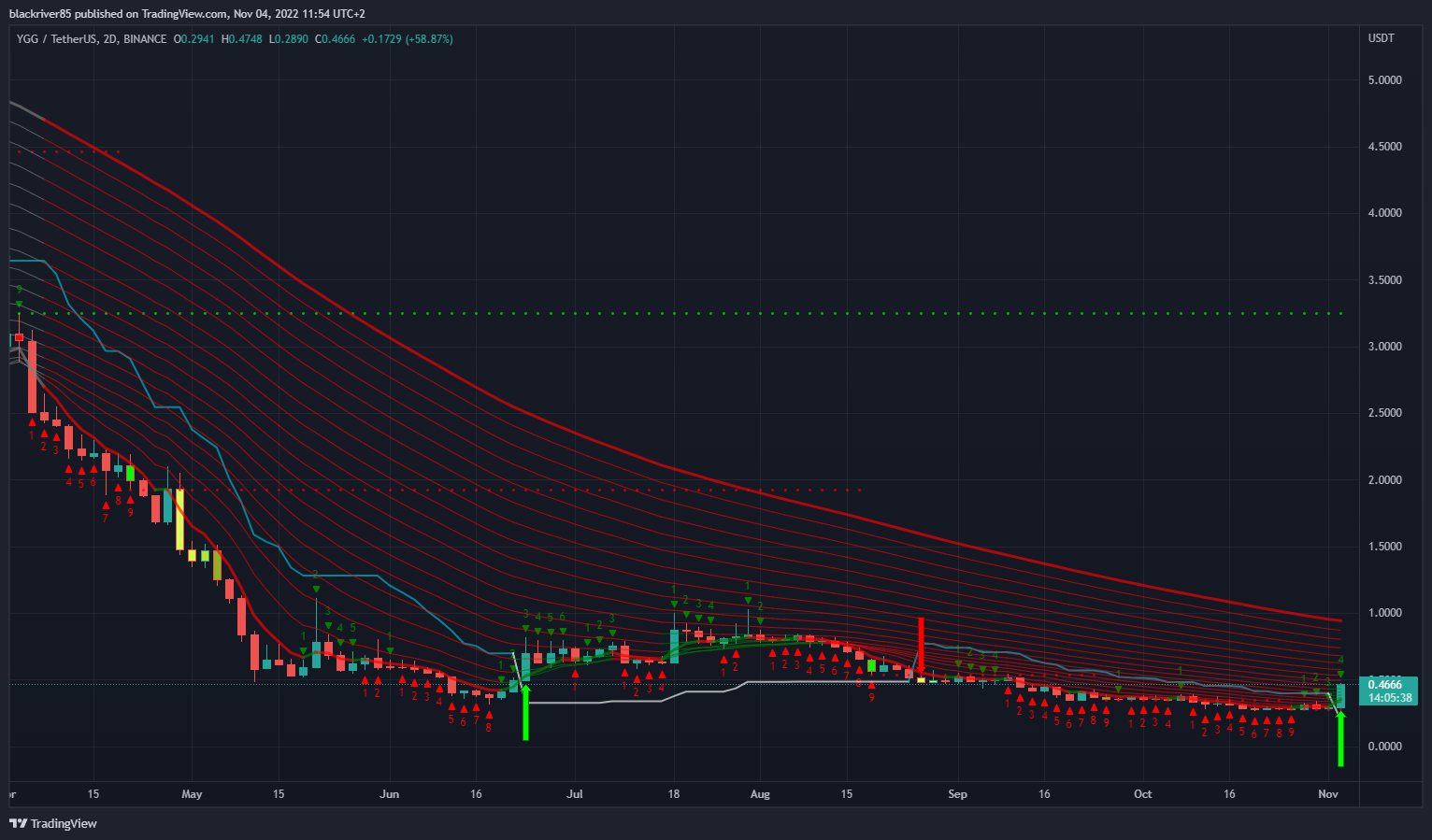This screenshot has width=1432, height=840.
Task: Click the Jul label on time axis
Action: 575,794
